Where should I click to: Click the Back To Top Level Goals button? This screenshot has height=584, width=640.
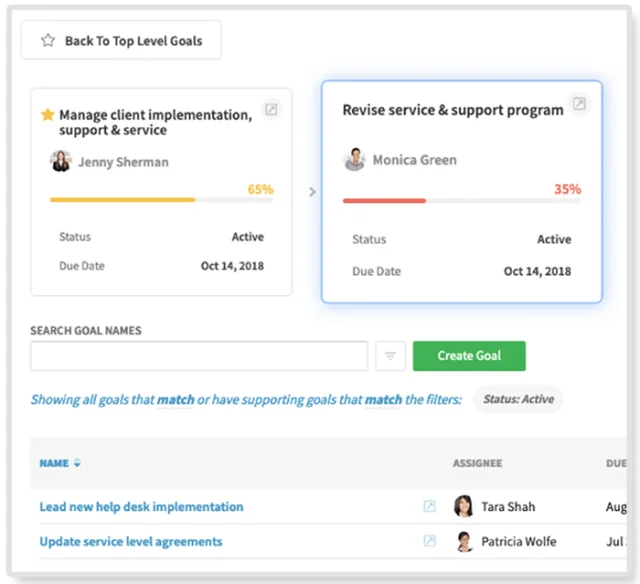pyautogui.click(x=121, y=40)
